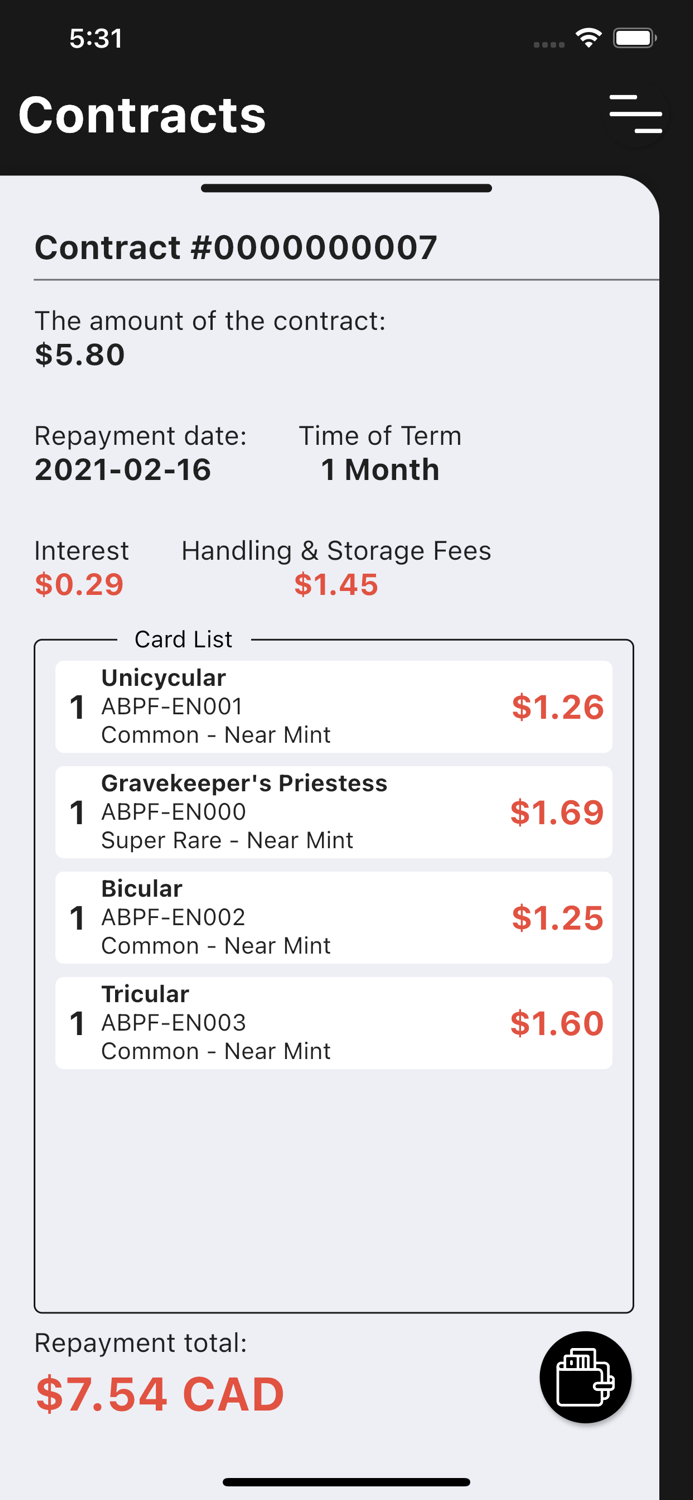
Task: Tap the Tricular card price $1.60
Action: [556, 1023]
